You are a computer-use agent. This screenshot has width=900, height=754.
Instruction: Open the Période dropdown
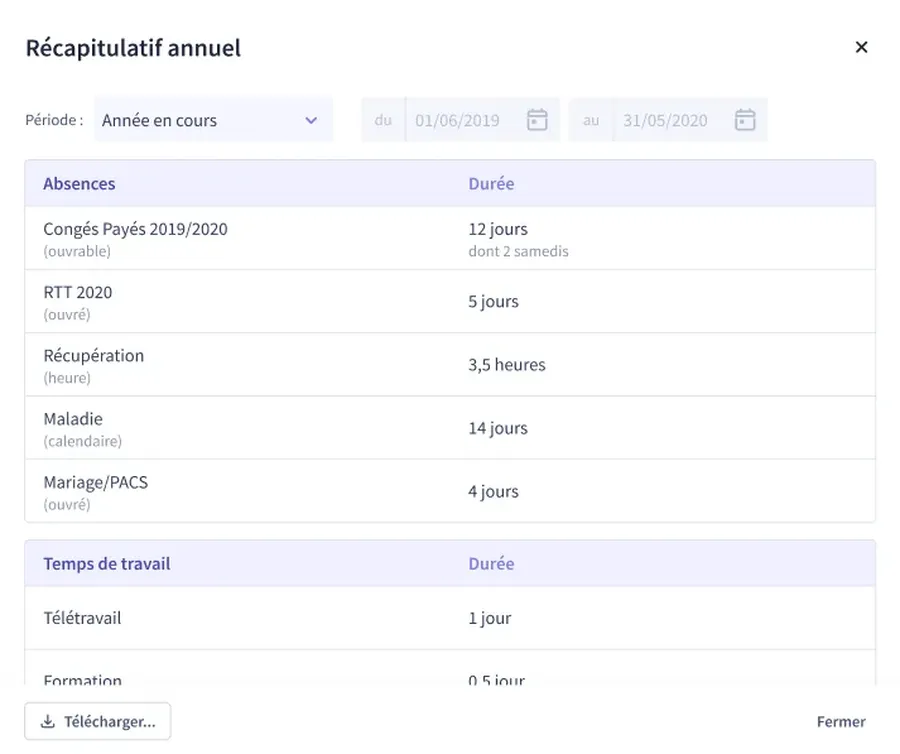212,120
